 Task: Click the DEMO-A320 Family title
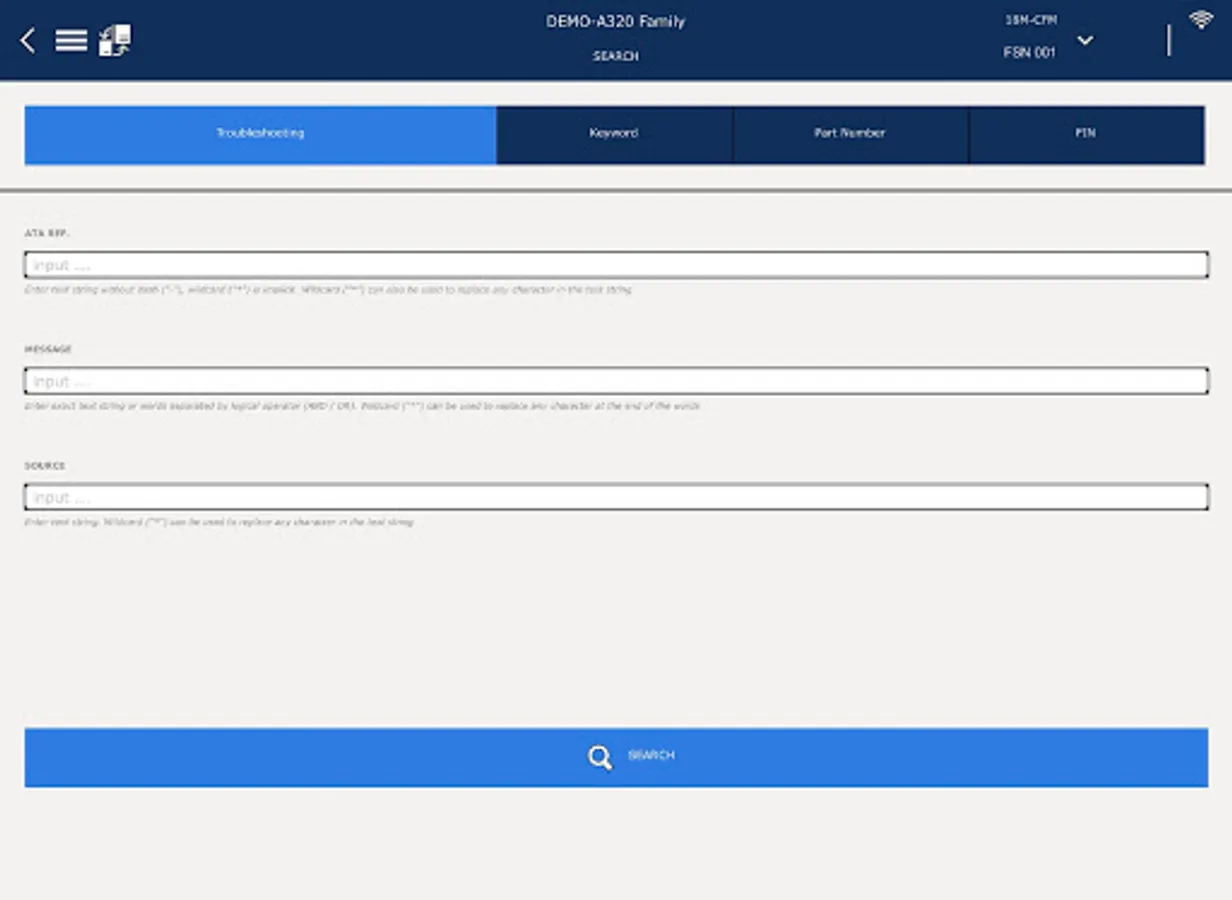pyautogui.click(x=615, y=21)
